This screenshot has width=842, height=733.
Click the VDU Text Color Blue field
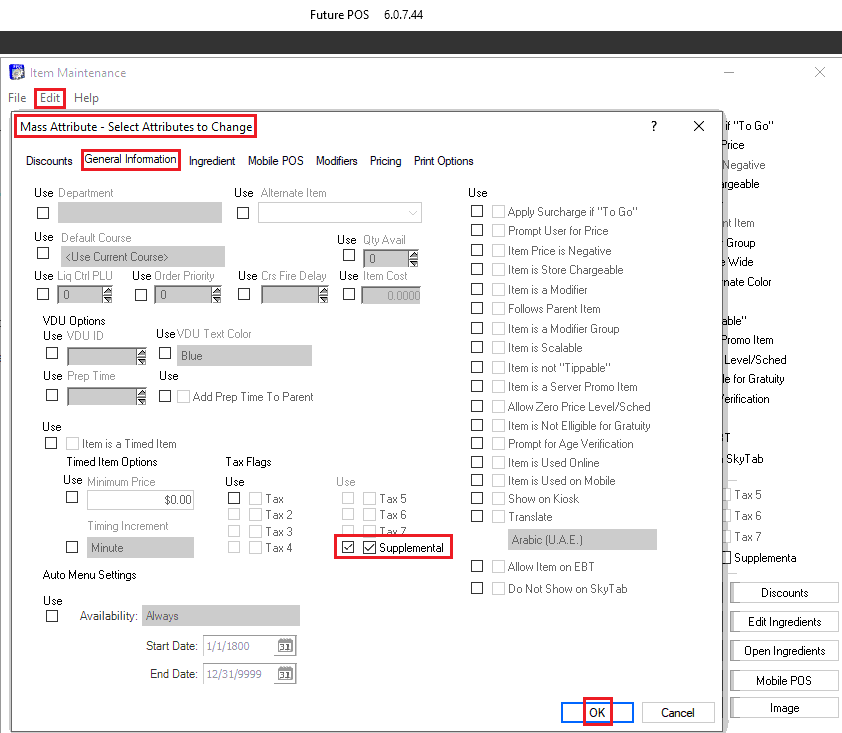[x=244, y=356]
